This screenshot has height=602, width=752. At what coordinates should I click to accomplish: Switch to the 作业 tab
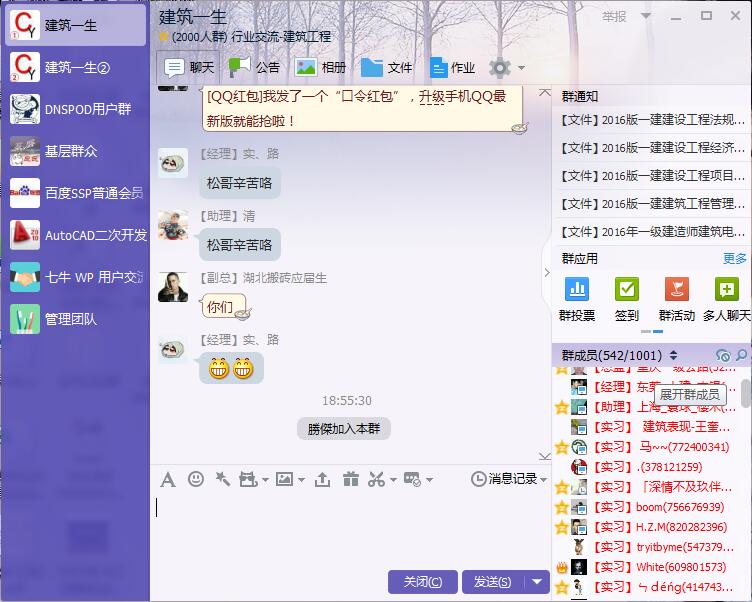[x=453, y=67]
